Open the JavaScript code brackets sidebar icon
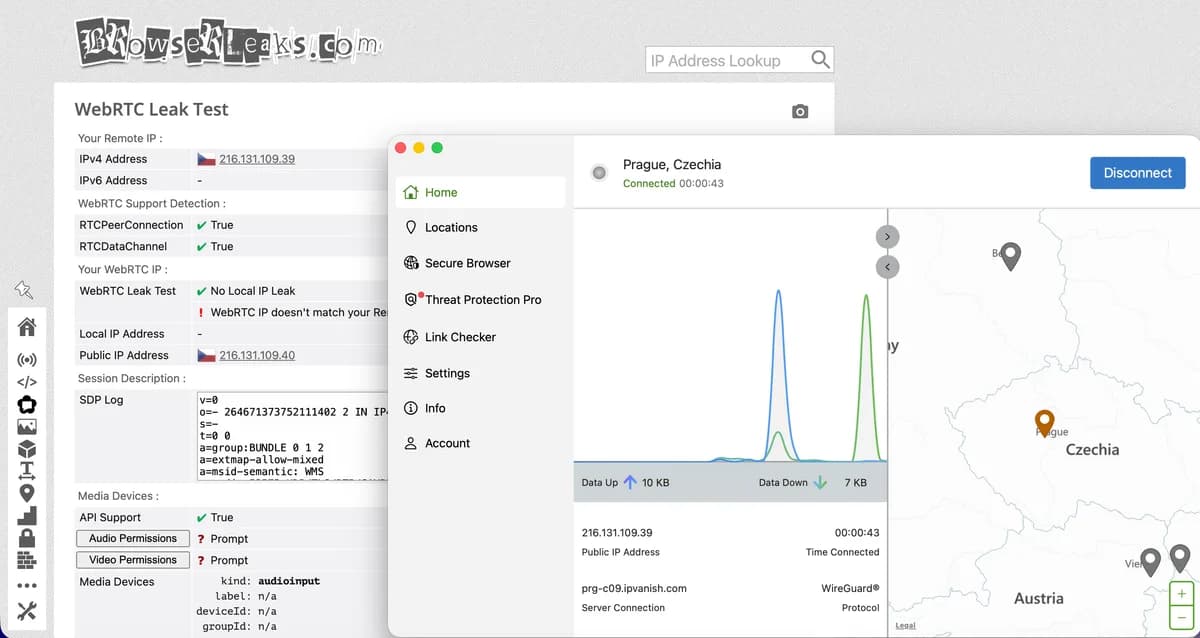 27,382
